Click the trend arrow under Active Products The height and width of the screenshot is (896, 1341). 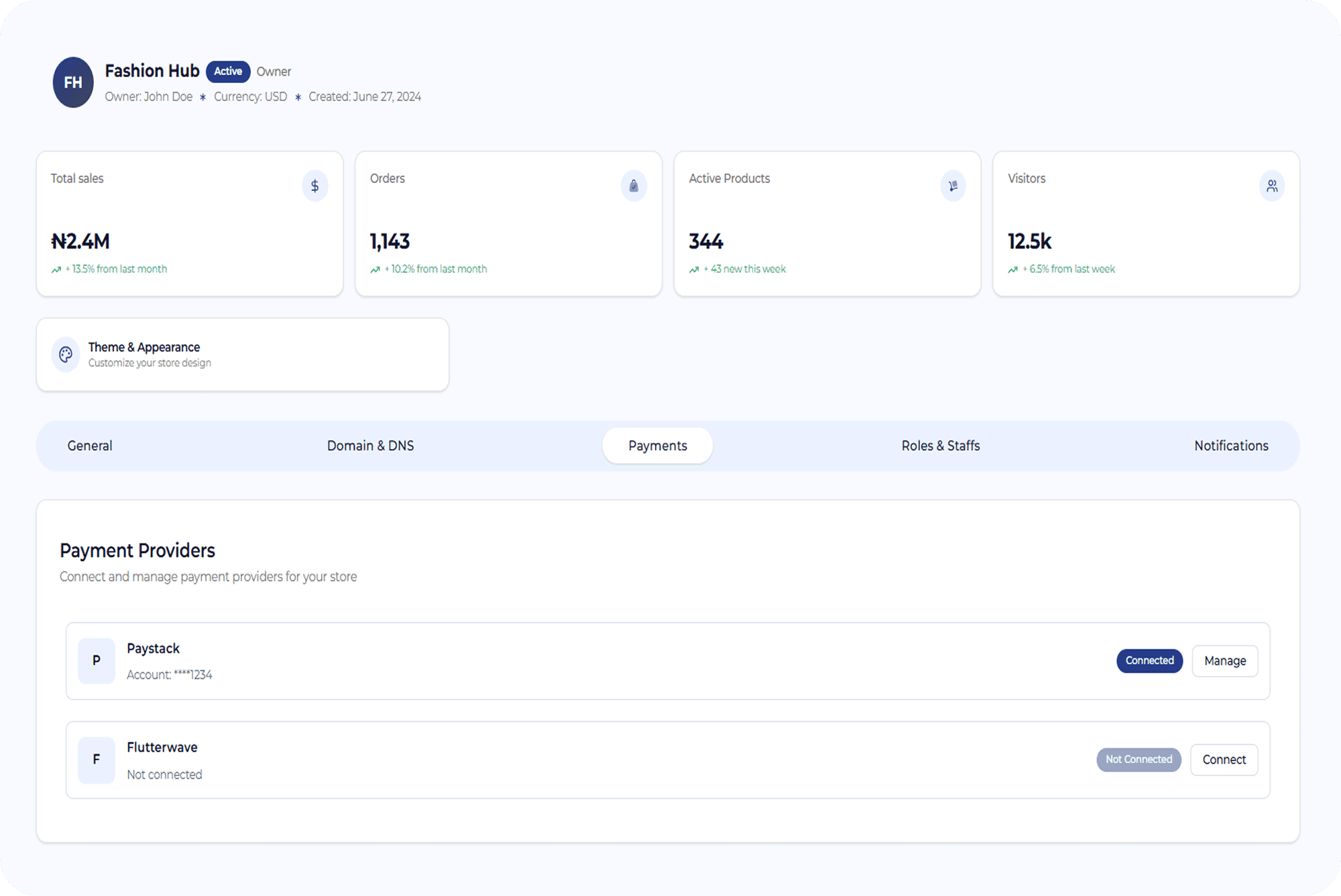(694, 269)
